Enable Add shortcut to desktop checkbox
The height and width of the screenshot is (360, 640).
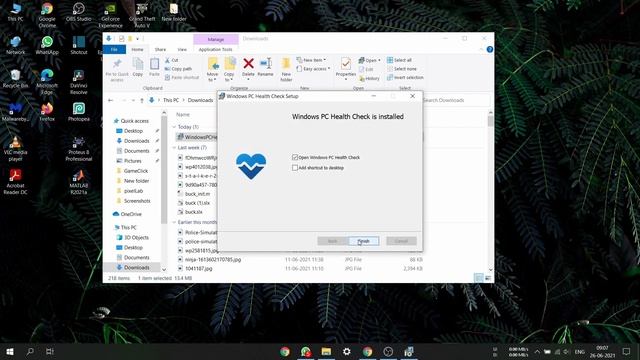tap(295, 168)
